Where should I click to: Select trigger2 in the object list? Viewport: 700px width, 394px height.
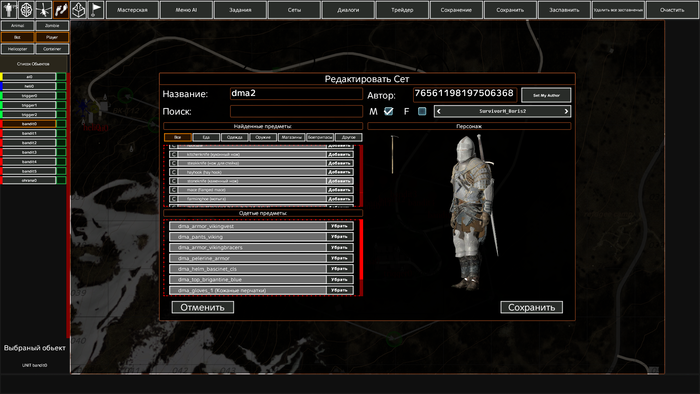pyautogui.click(x=29, y=115)
